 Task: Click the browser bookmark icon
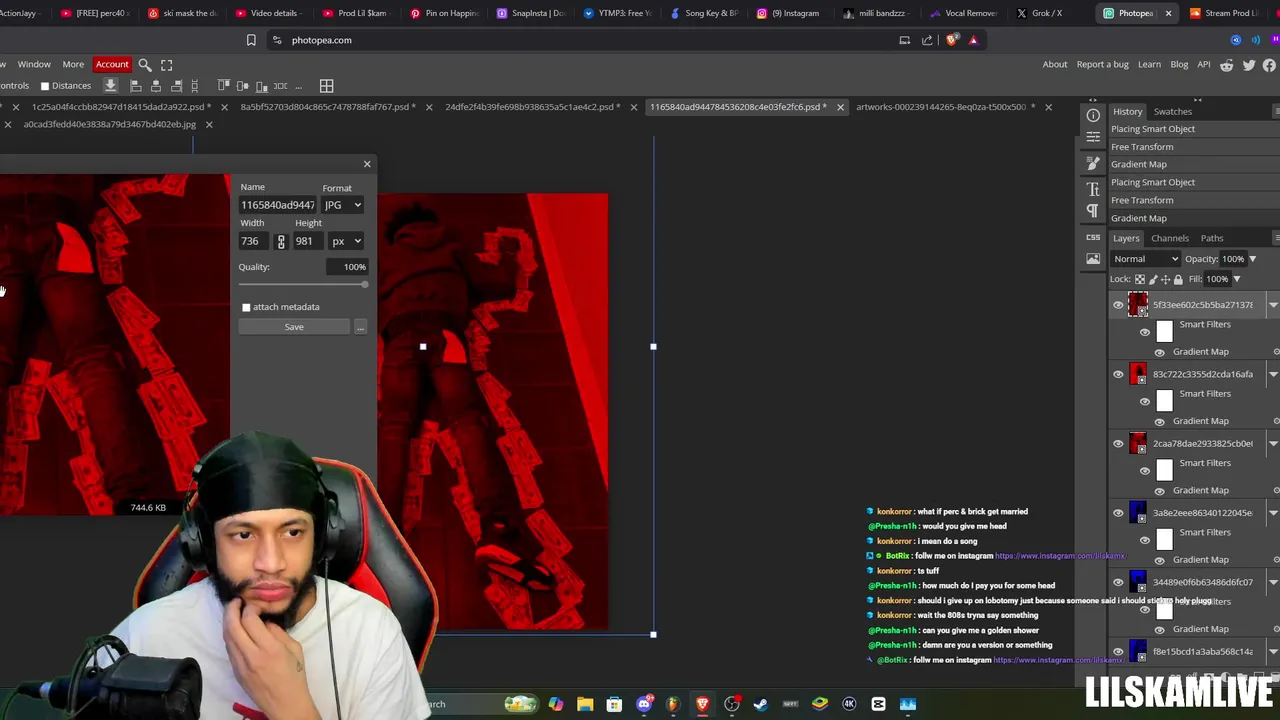251,40
